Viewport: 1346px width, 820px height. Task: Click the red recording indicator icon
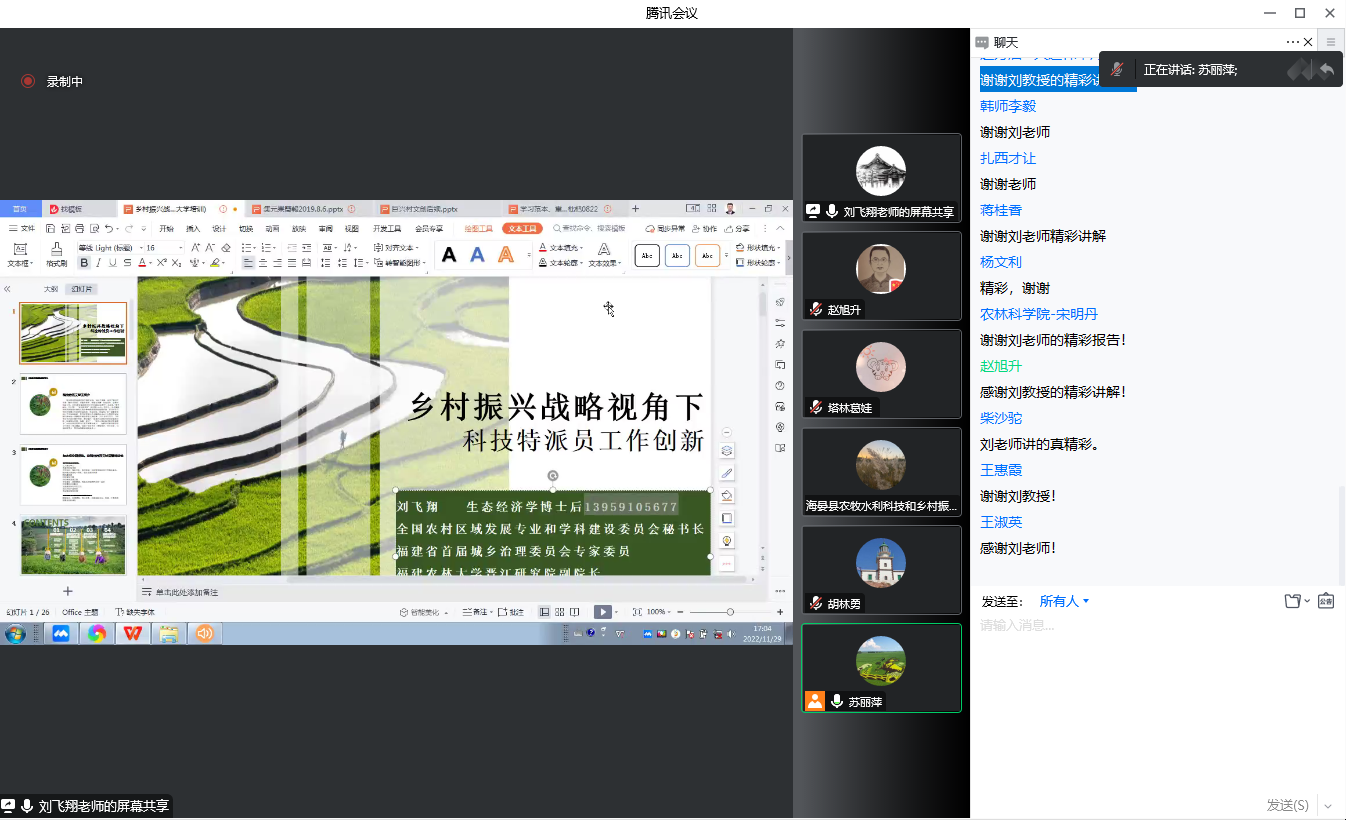click(x=28, y=81)
